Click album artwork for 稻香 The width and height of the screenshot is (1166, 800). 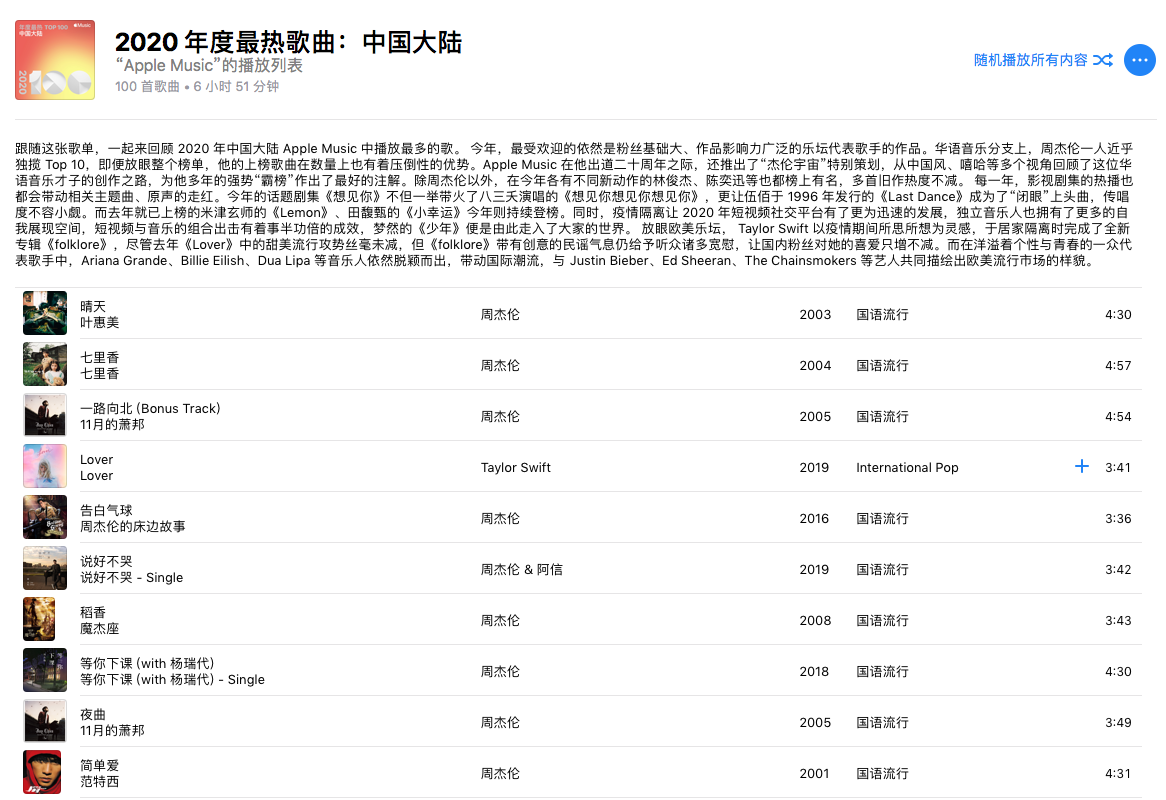(39, 619)
